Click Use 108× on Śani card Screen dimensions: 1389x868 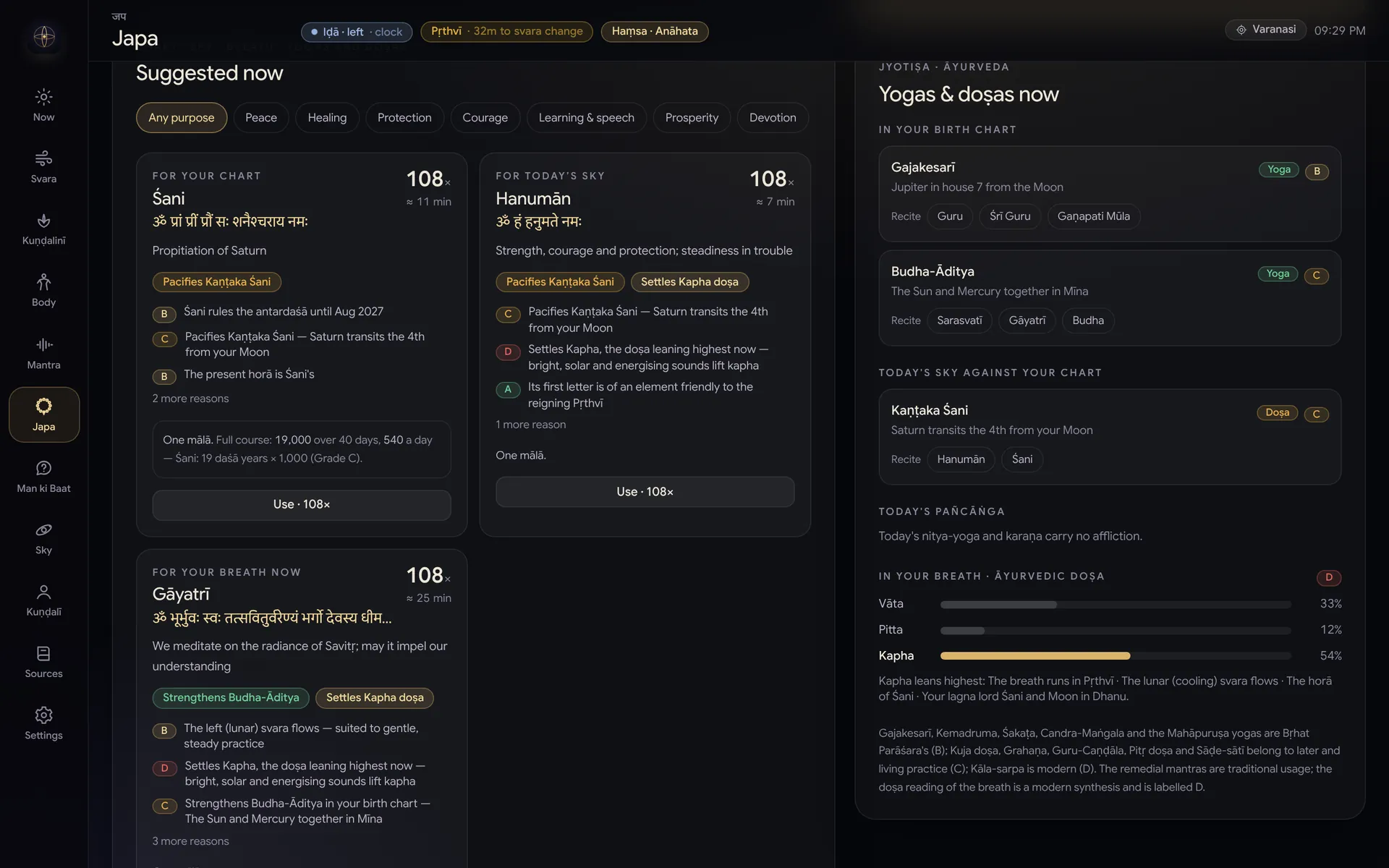click(302, 505)
